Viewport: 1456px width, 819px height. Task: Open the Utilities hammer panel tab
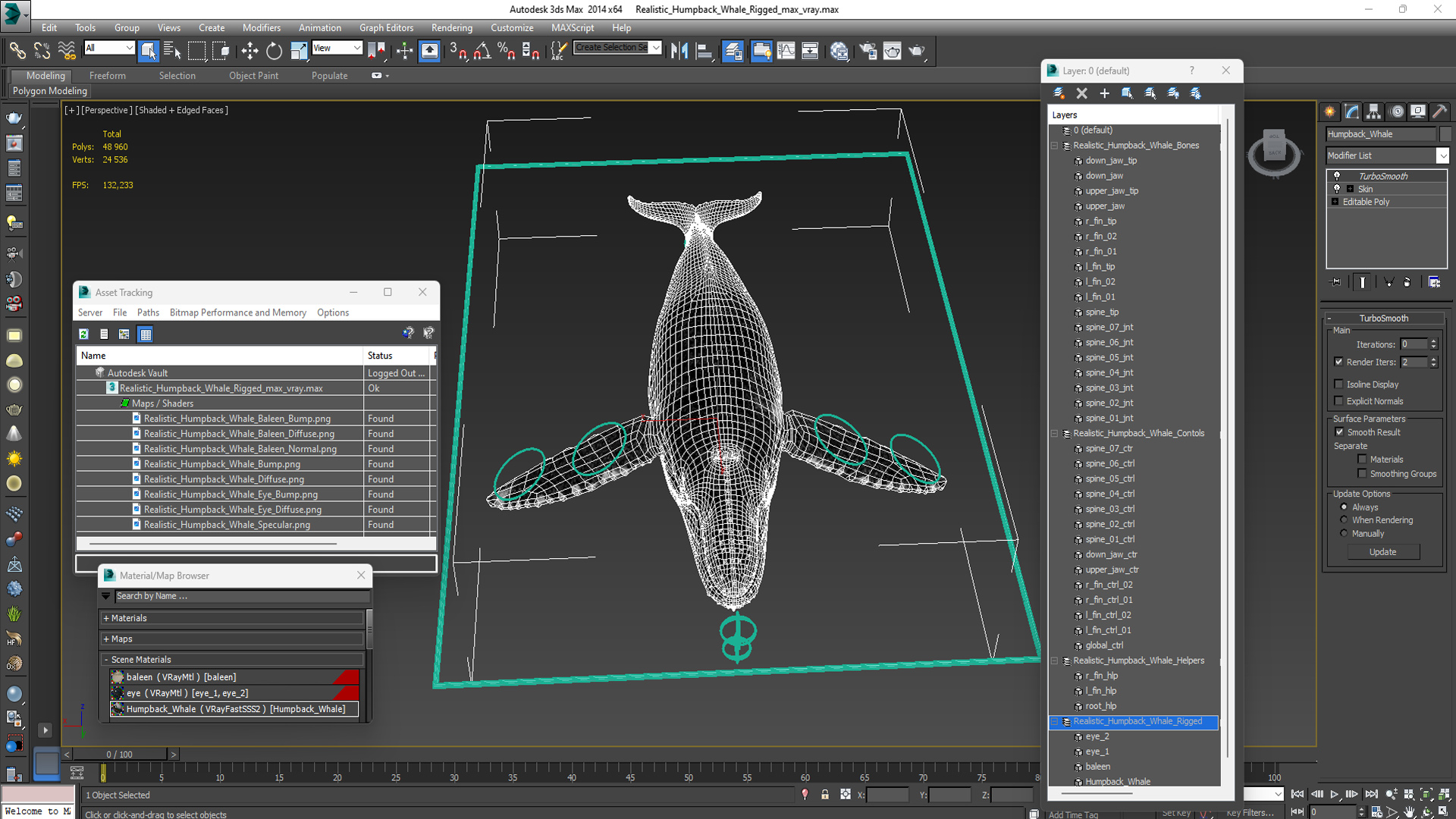click(x=1439, y=111)
